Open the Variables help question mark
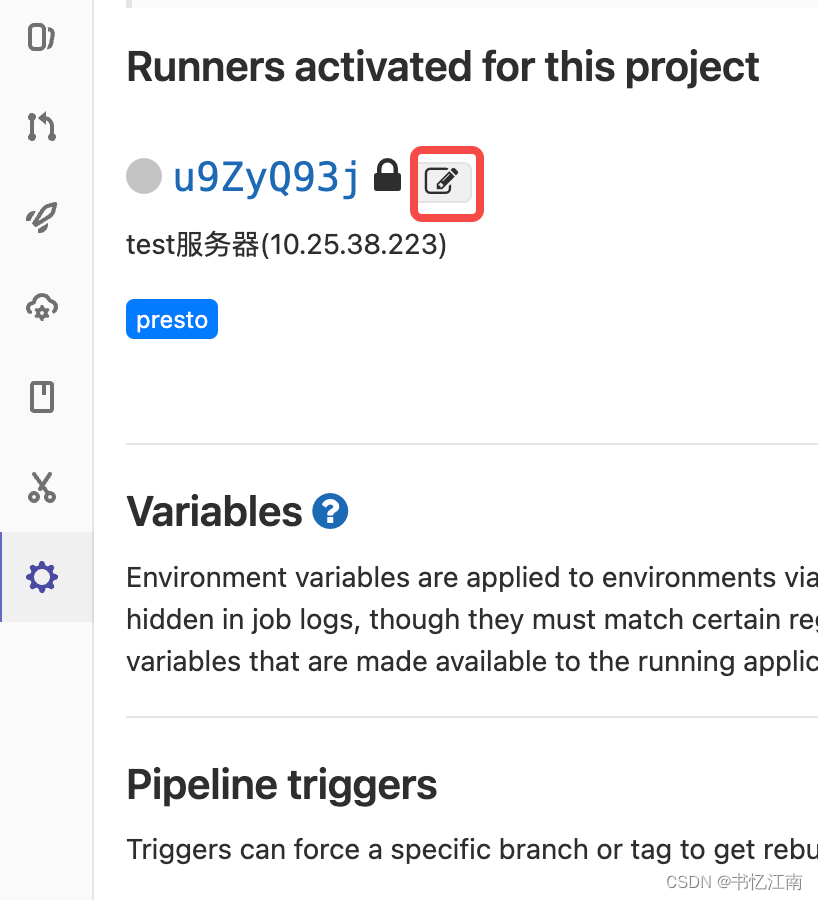The image size is (818, 900). point(330,512)
